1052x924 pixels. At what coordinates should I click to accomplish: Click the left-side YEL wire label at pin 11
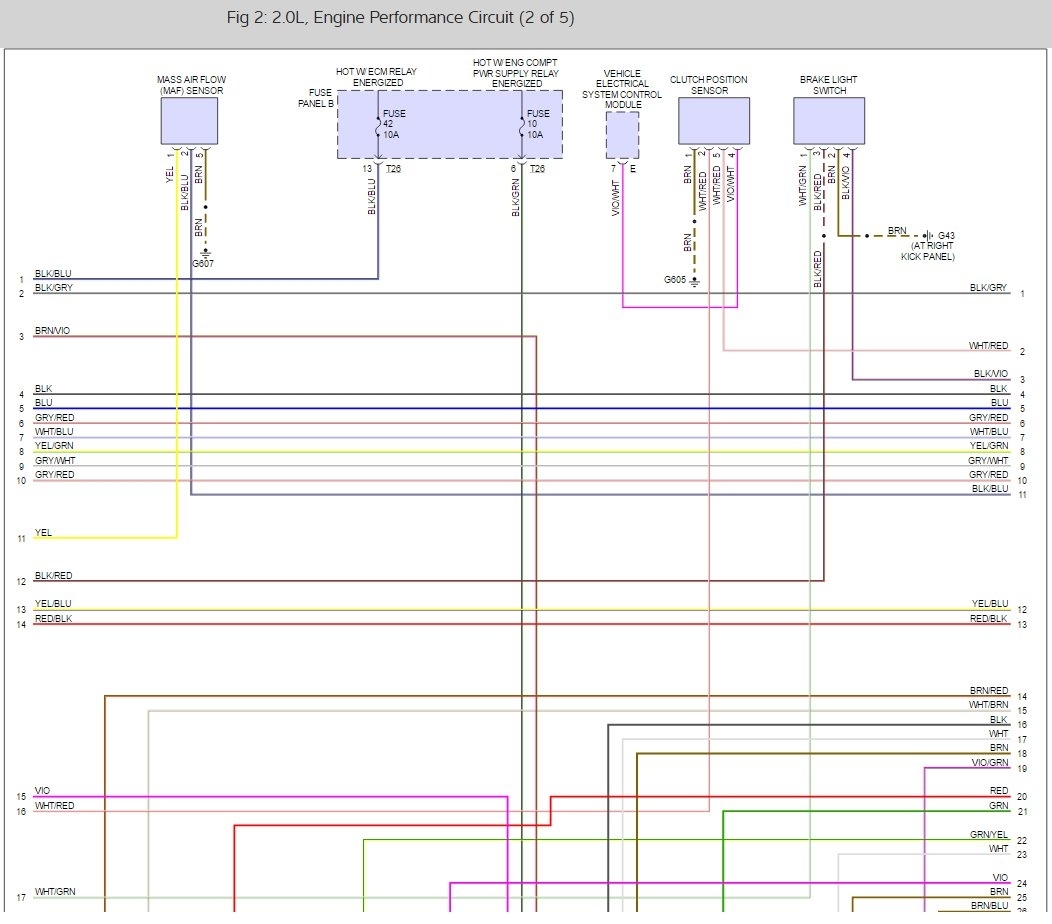(43, 532)
